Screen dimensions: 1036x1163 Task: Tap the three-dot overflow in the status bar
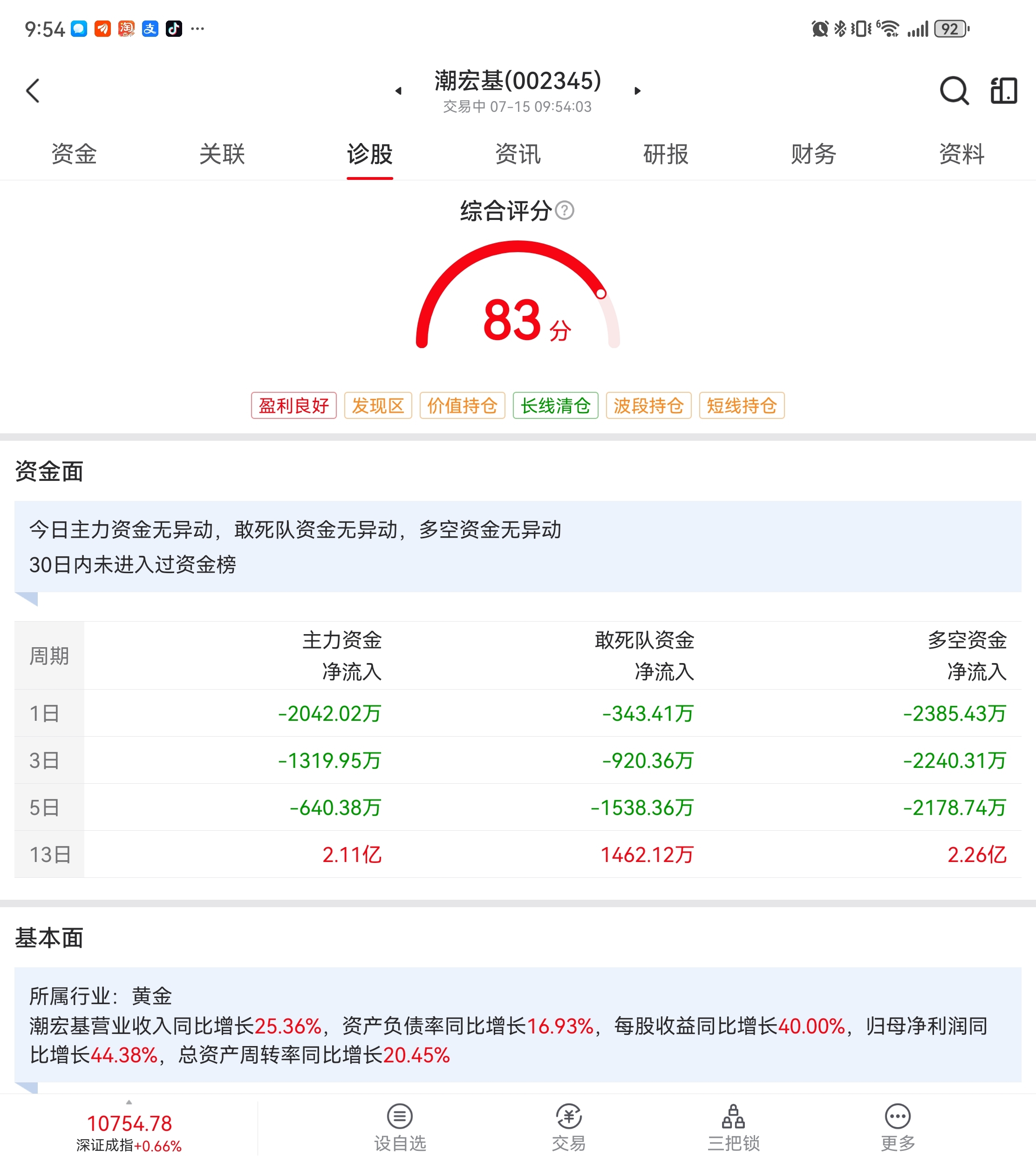point(198,28)
